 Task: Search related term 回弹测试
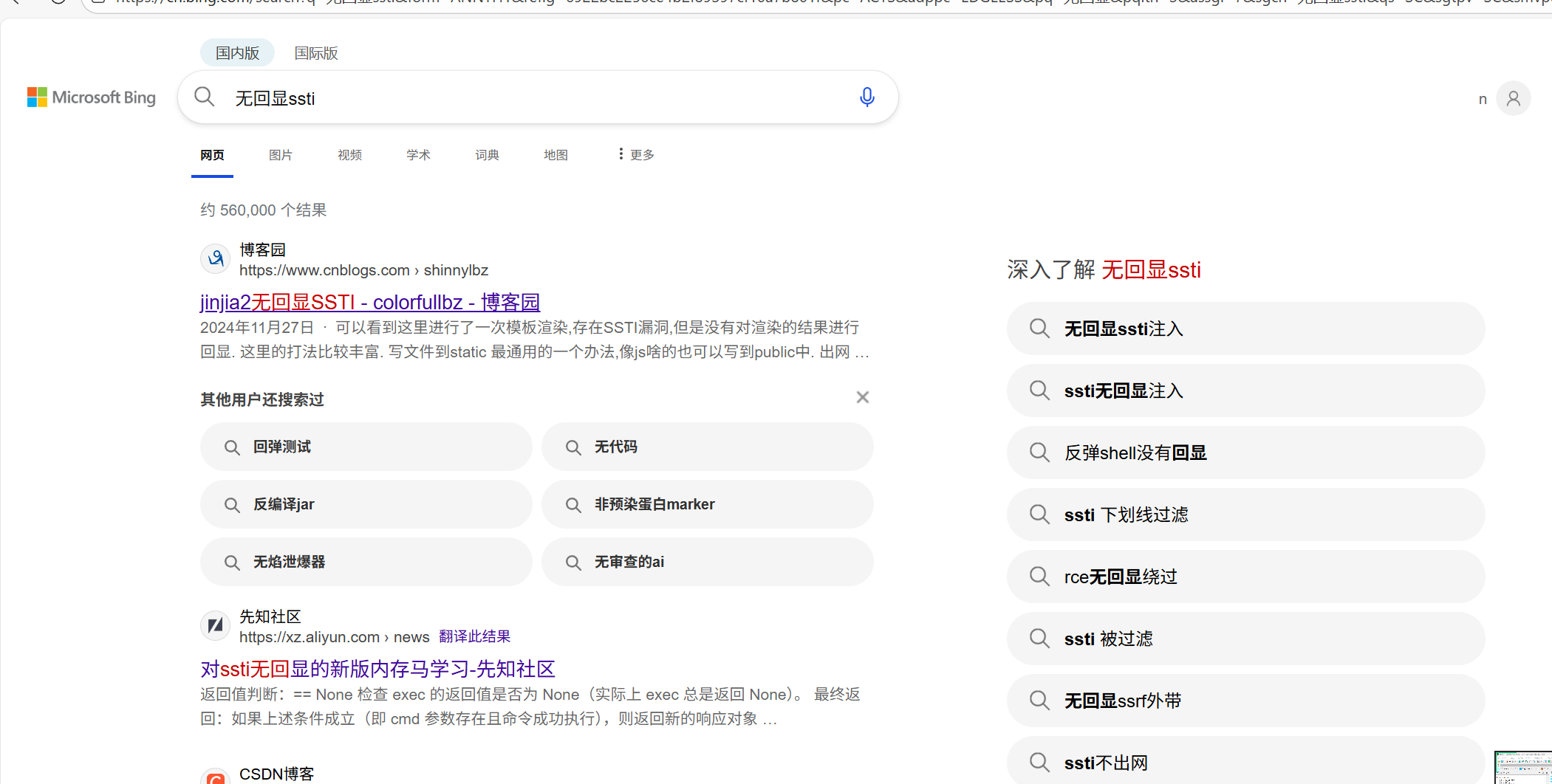coord(366,447)
